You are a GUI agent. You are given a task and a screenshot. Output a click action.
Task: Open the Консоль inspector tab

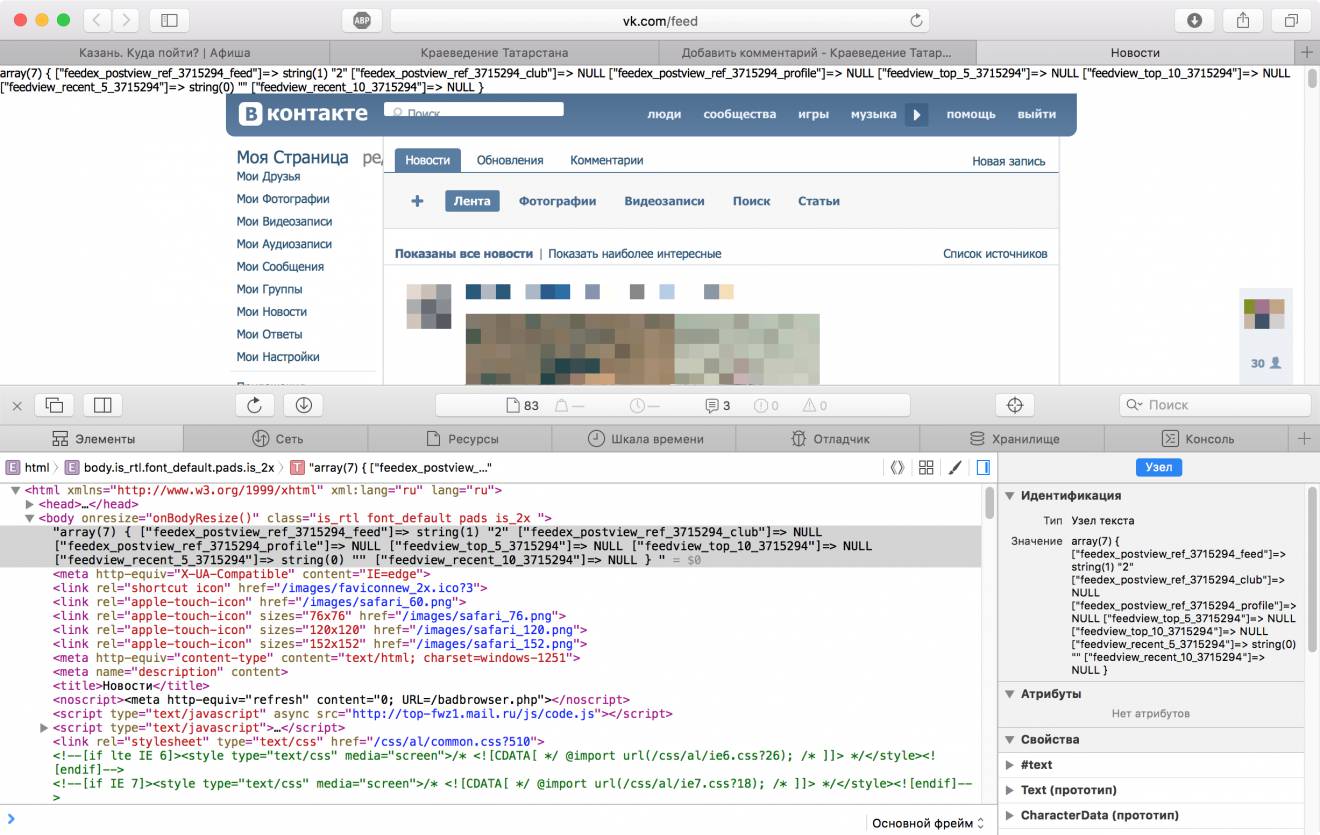1196,438
